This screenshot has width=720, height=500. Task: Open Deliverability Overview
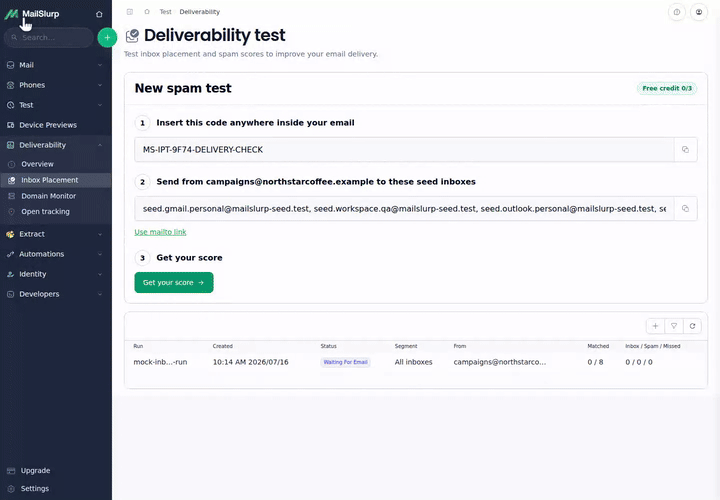(37, 164)
